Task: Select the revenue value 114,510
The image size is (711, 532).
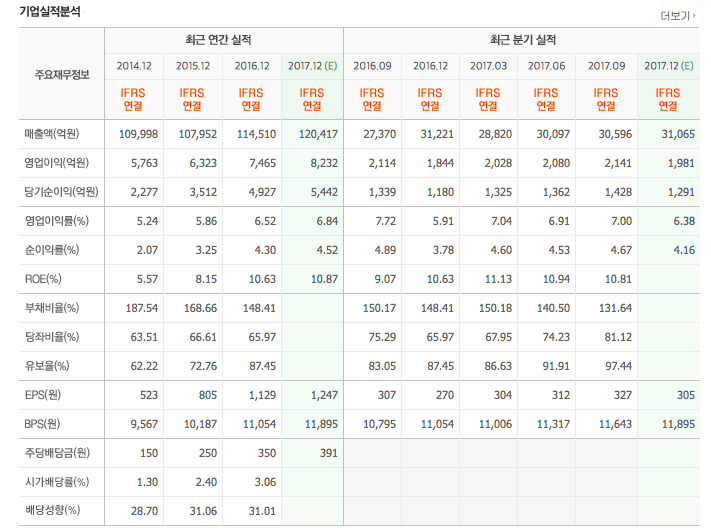Action: [x=256, y=134]
